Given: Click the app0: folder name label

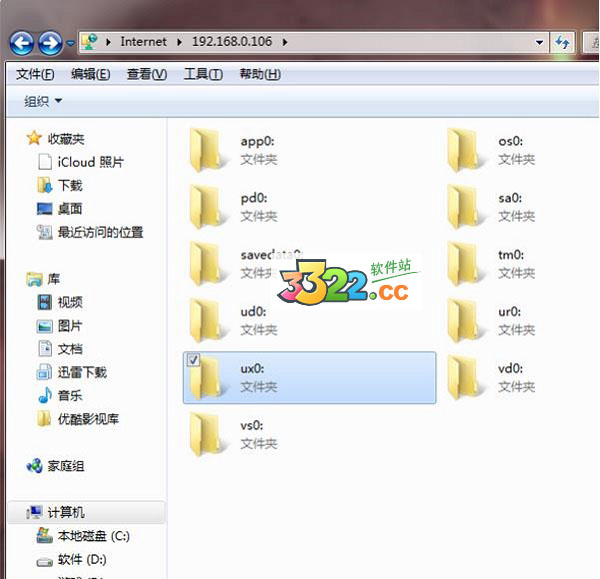Looking at the screenshot, I should 258,142.
